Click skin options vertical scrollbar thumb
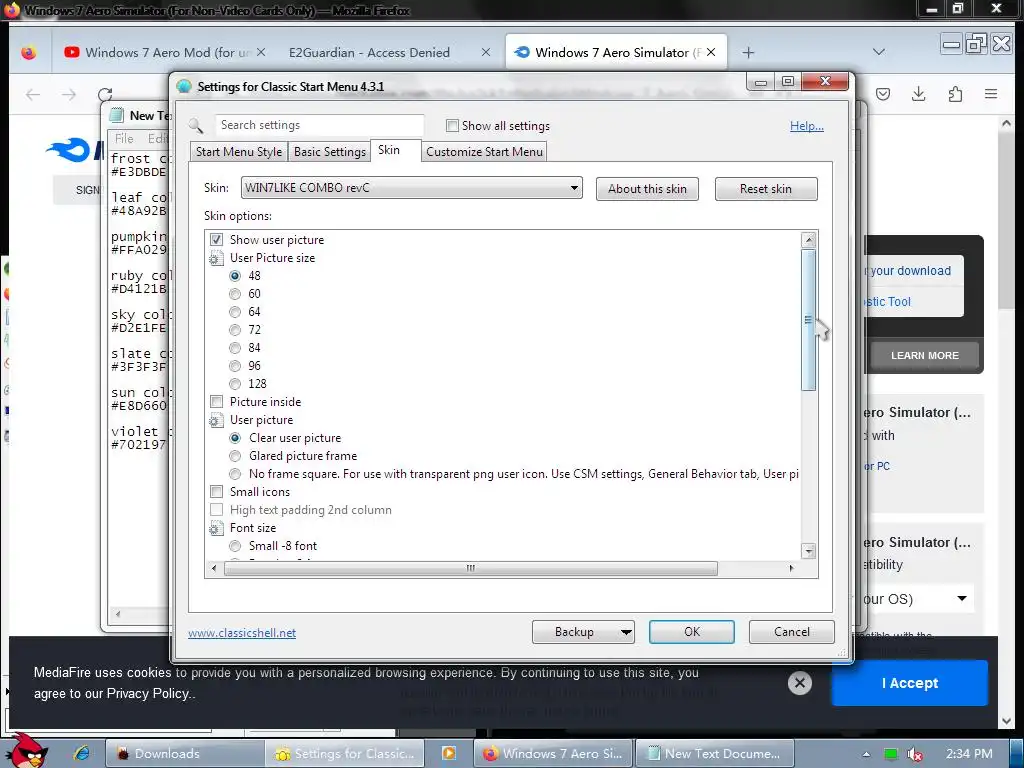Screen dimensions: 1024x768 (x=809, y=320)
